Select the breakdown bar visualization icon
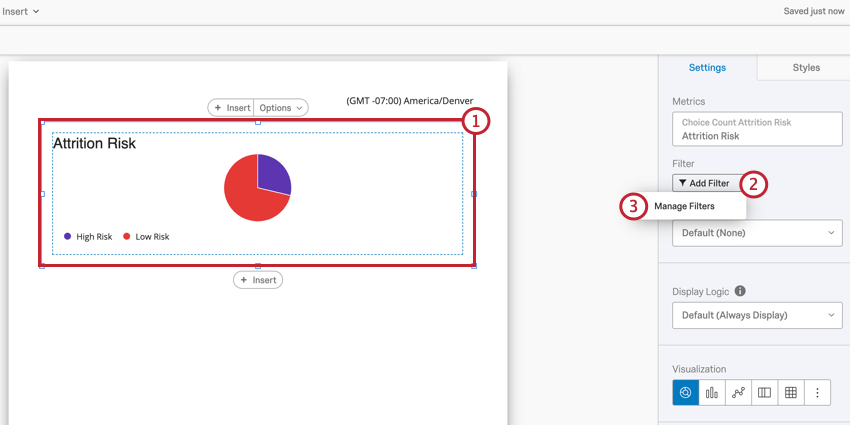850x425 pixels. pyautogui.click(x=764, y=392)
